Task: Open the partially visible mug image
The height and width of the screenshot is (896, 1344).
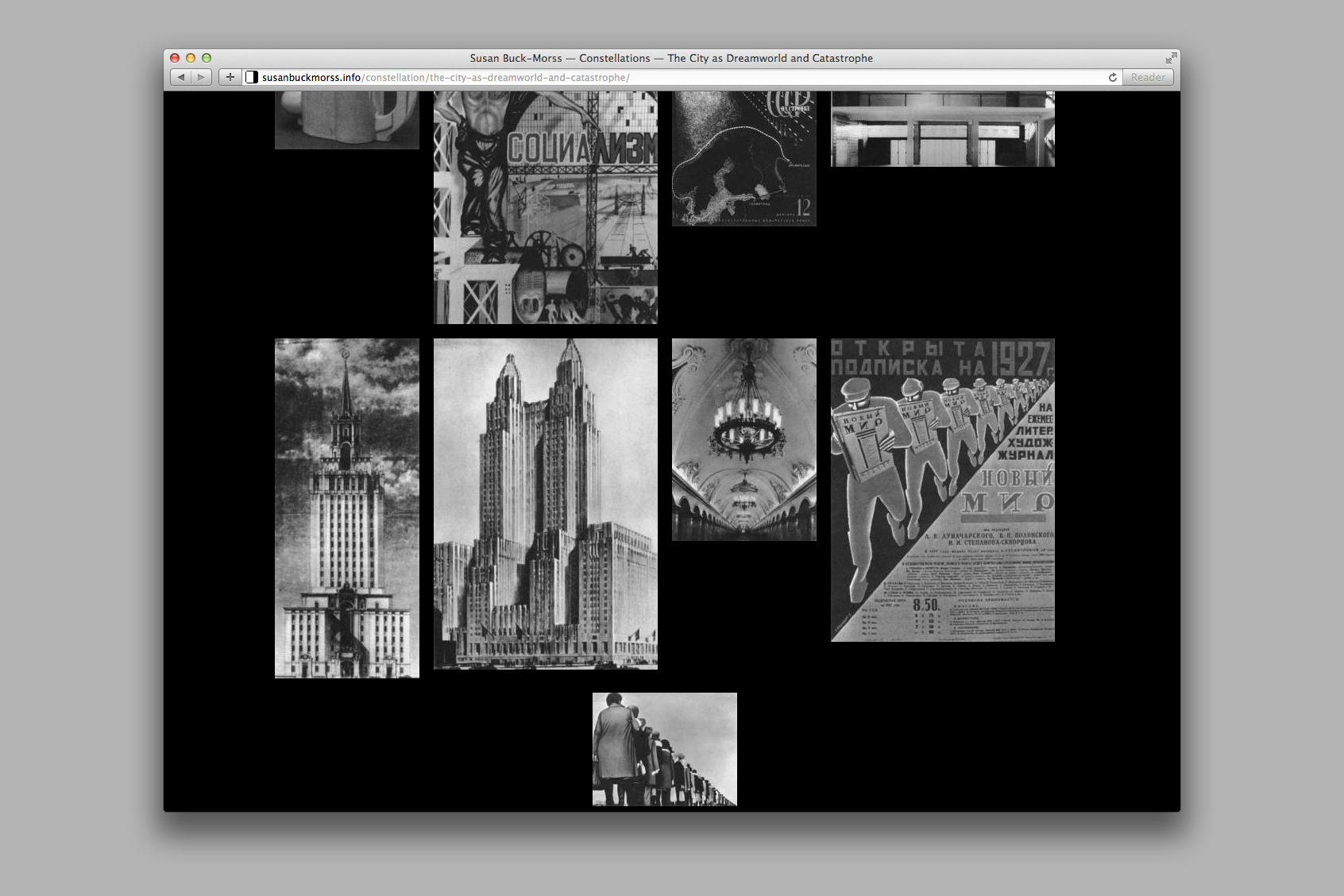Action: pos(346,120)
